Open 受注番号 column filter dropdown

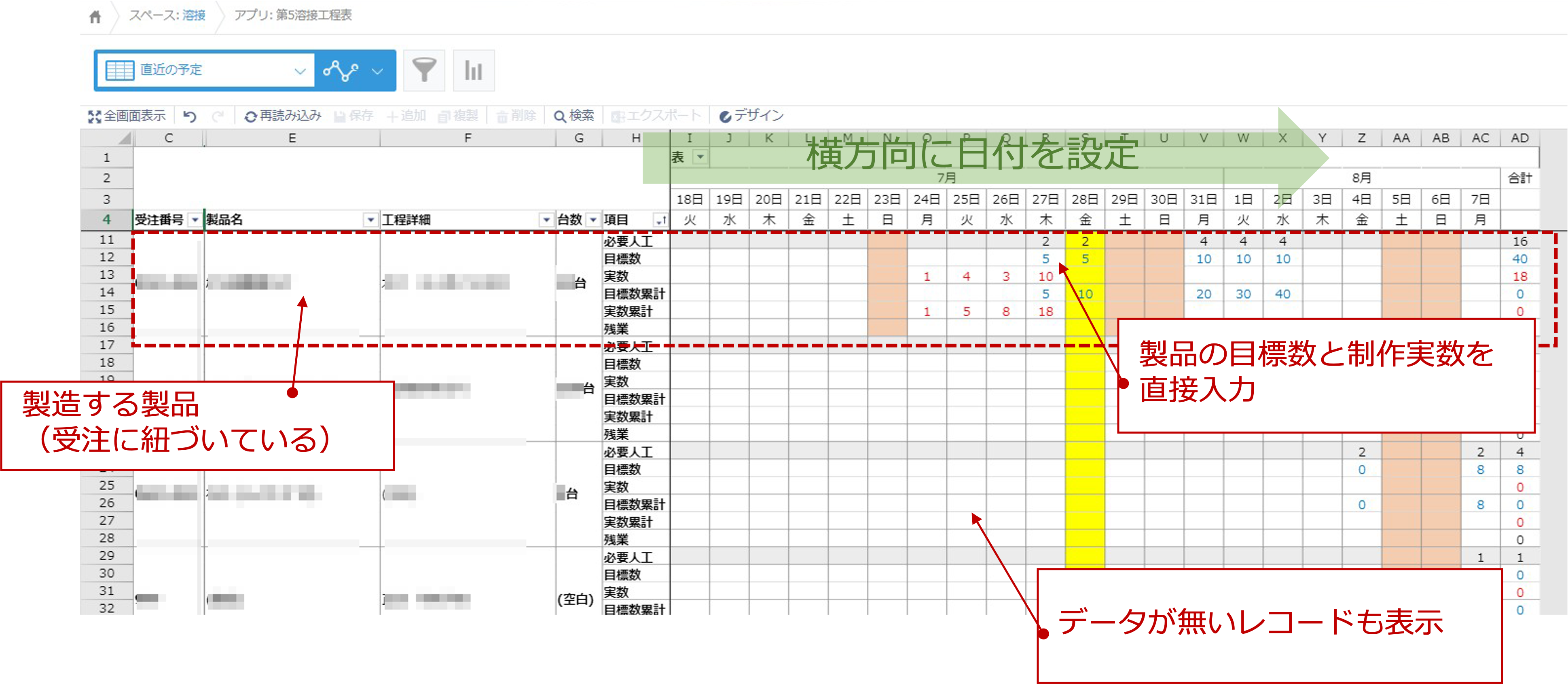coord(195,220)
